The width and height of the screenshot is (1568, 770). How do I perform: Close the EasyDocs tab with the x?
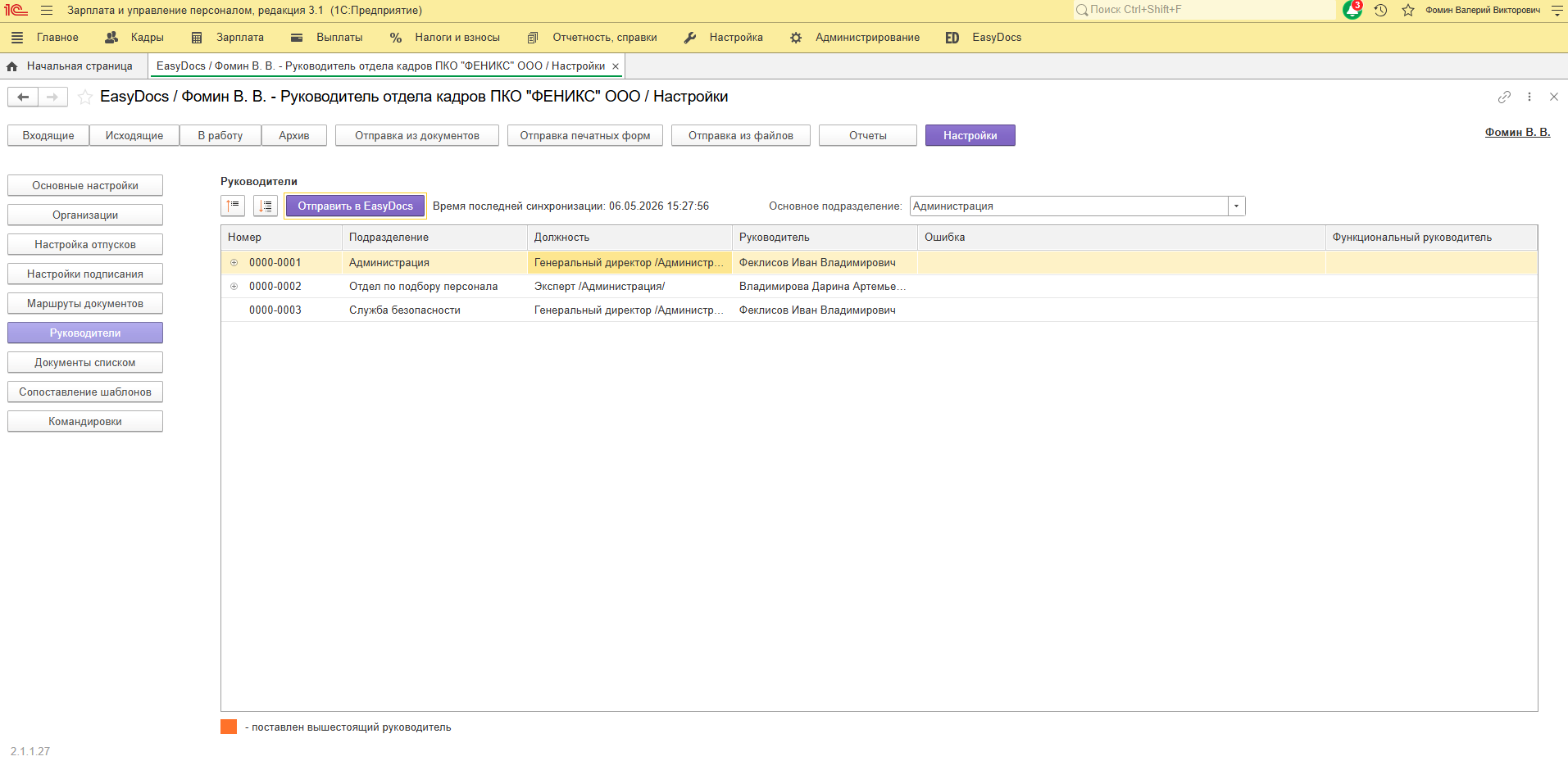tap(616, 66)
